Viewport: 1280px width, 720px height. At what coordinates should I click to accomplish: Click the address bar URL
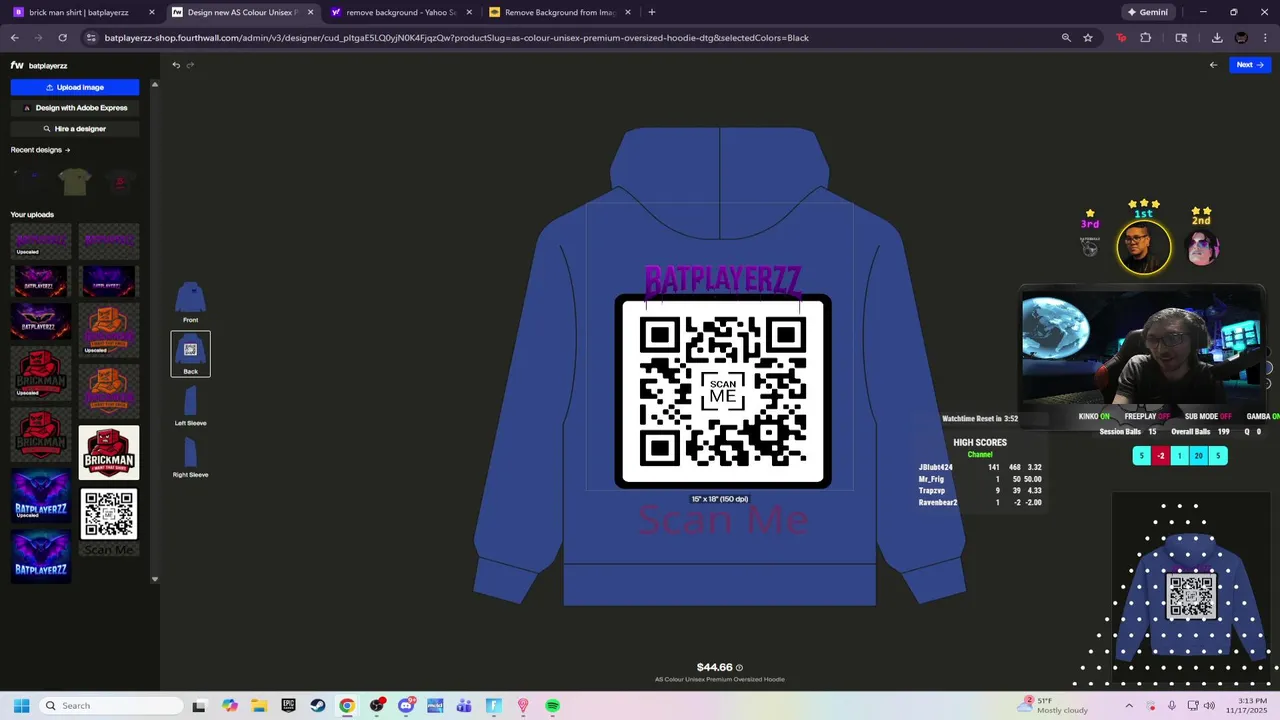pyautogui.click(x=456, y=38)
